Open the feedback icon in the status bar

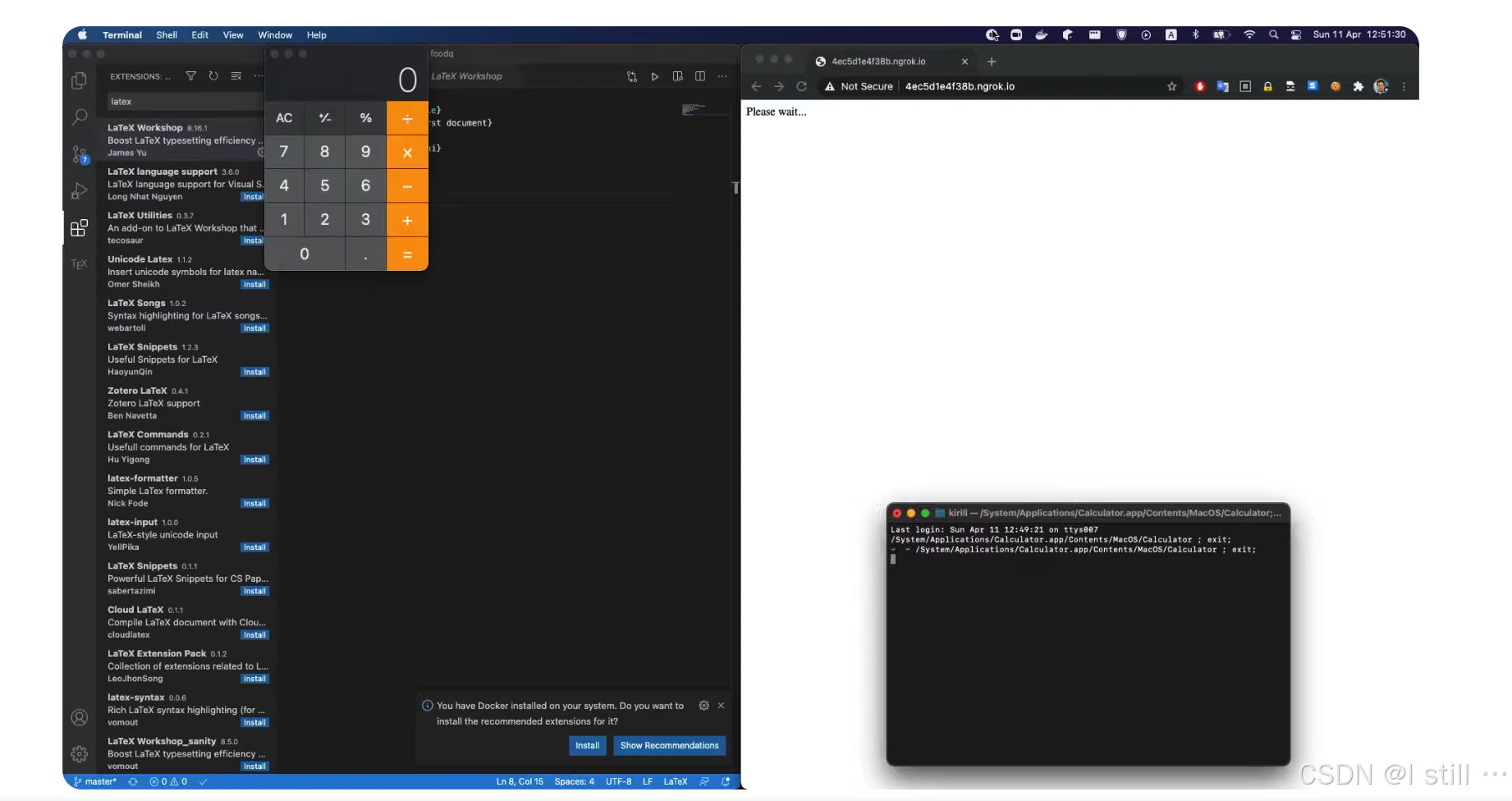(704, 782)
